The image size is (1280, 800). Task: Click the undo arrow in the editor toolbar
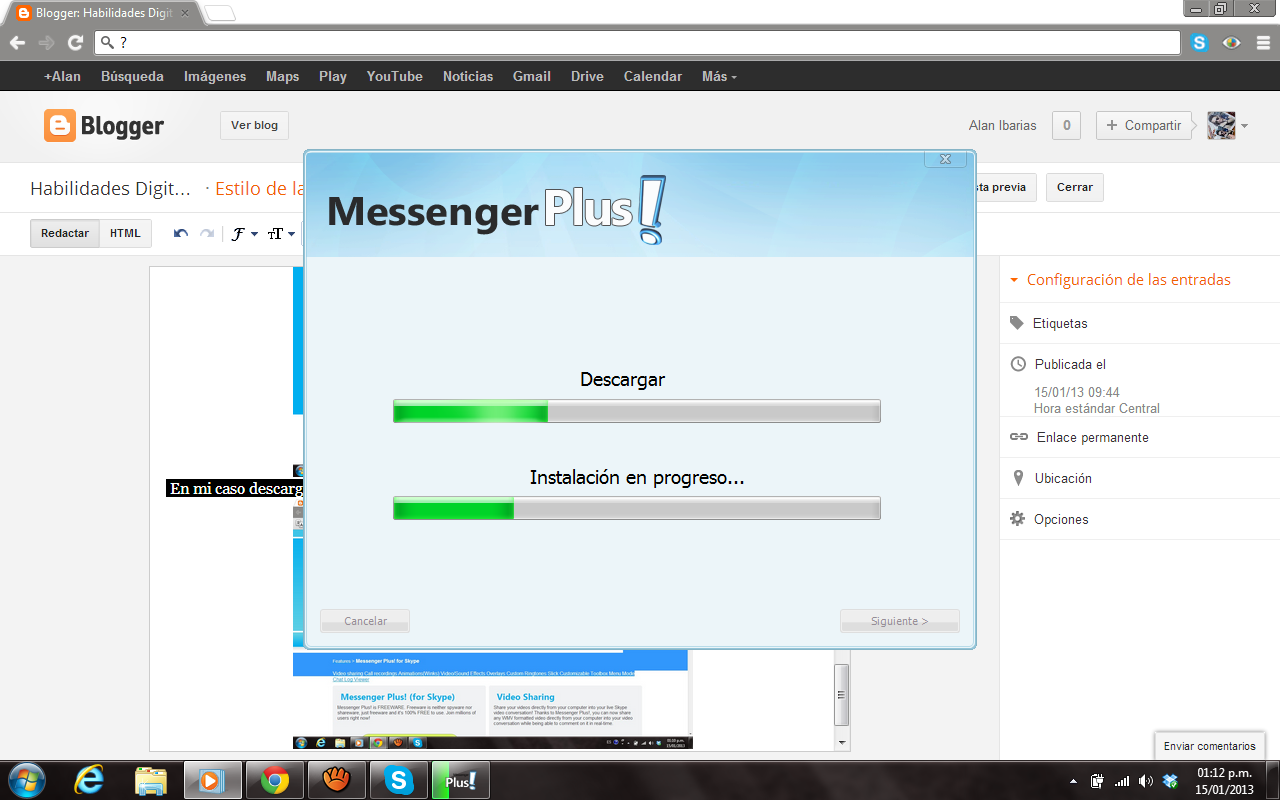click(181, 234)
